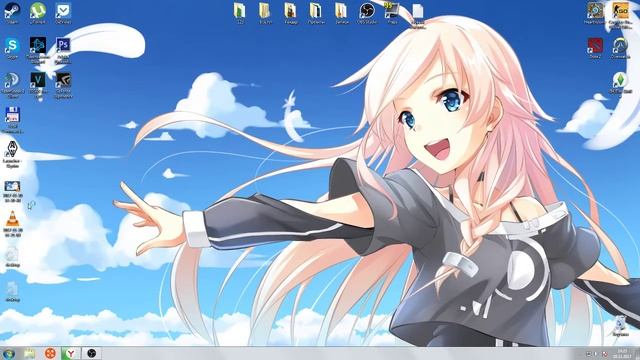Open the OBS Studio desktop shortcut

pyautogui.click(x=367, y=12)
